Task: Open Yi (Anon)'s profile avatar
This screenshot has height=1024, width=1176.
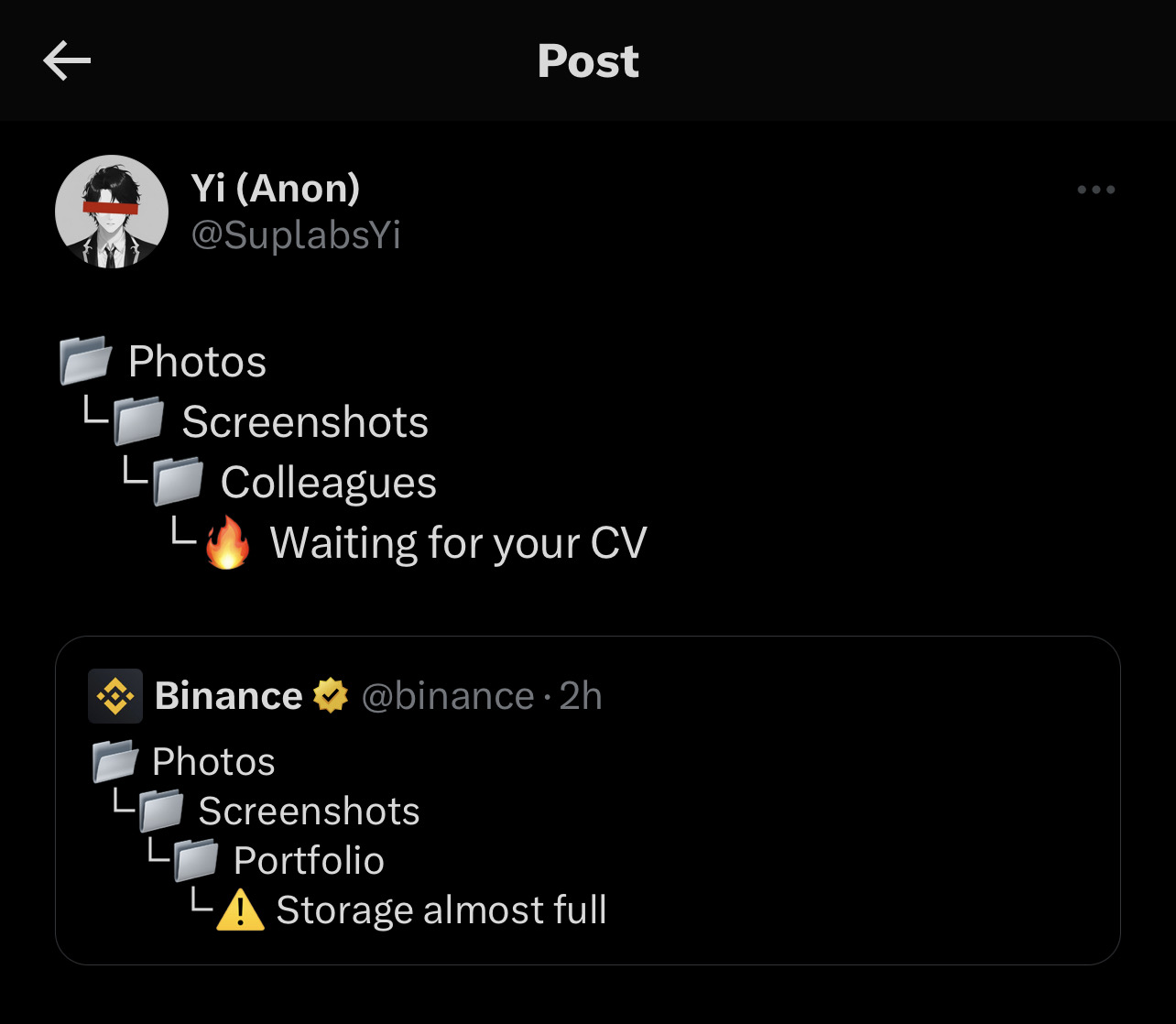Action: click(x=112, y=212)
